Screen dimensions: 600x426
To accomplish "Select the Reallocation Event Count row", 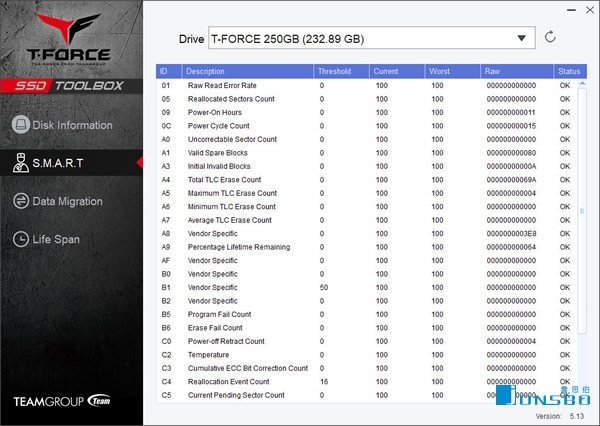I will click(x=367, y=382).
